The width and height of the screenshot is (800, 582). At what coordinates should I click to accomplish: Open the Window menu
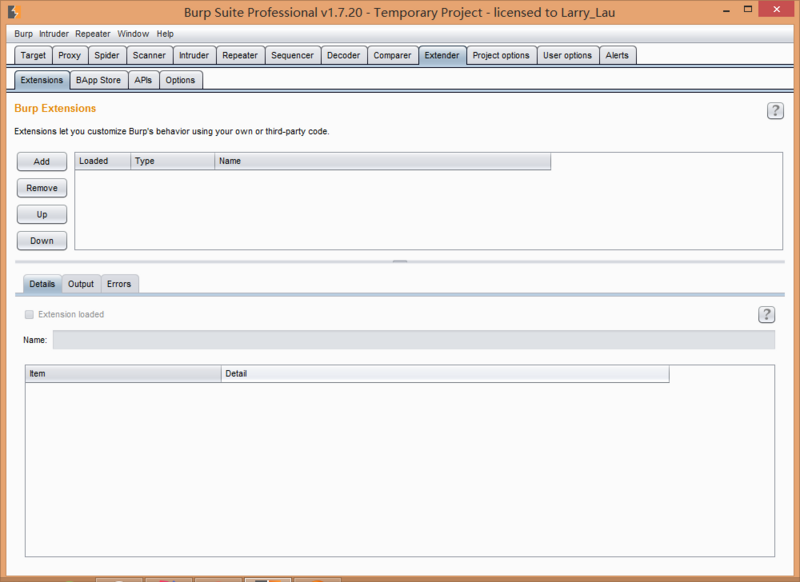133,34
